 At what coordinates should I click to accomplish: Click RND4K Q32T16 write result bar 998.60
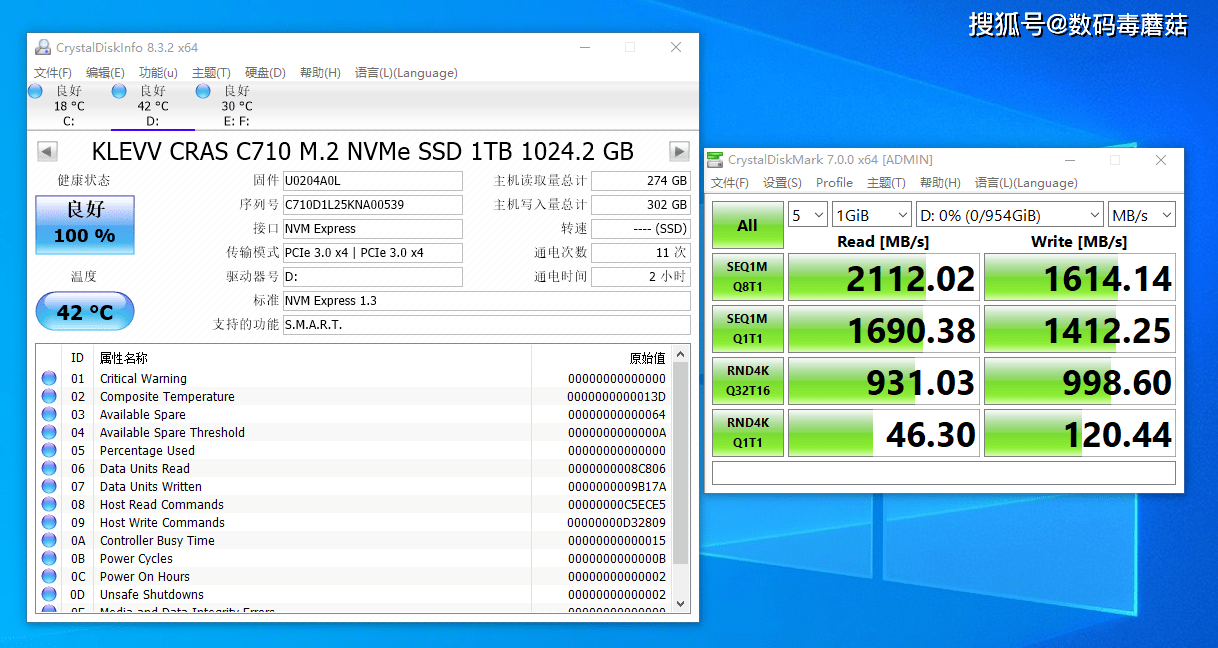click(1080, 381)
